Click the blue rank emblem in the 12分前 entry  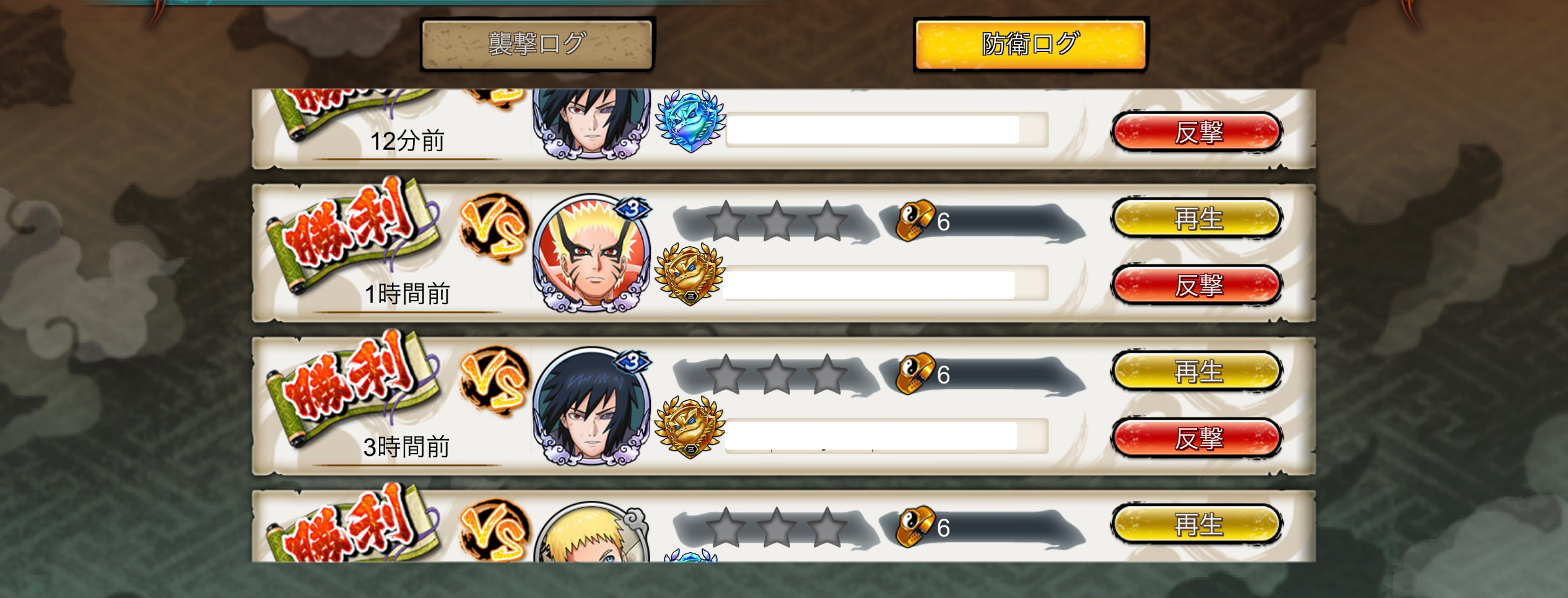pyautogui.click(x=690, y=123)
